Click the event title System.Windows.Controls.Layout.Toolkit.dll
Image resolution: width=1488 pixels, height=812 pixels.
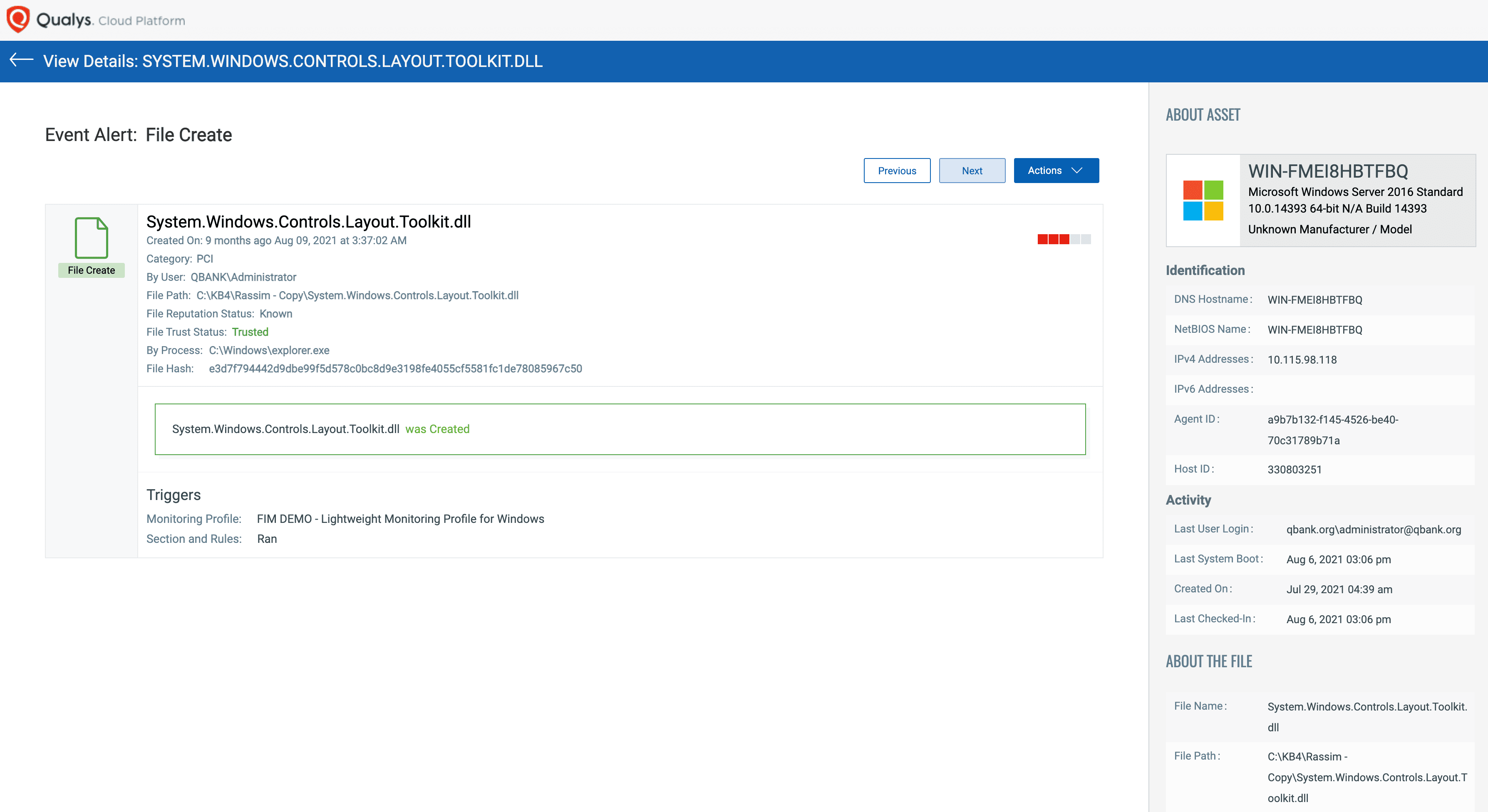(308, 222)
